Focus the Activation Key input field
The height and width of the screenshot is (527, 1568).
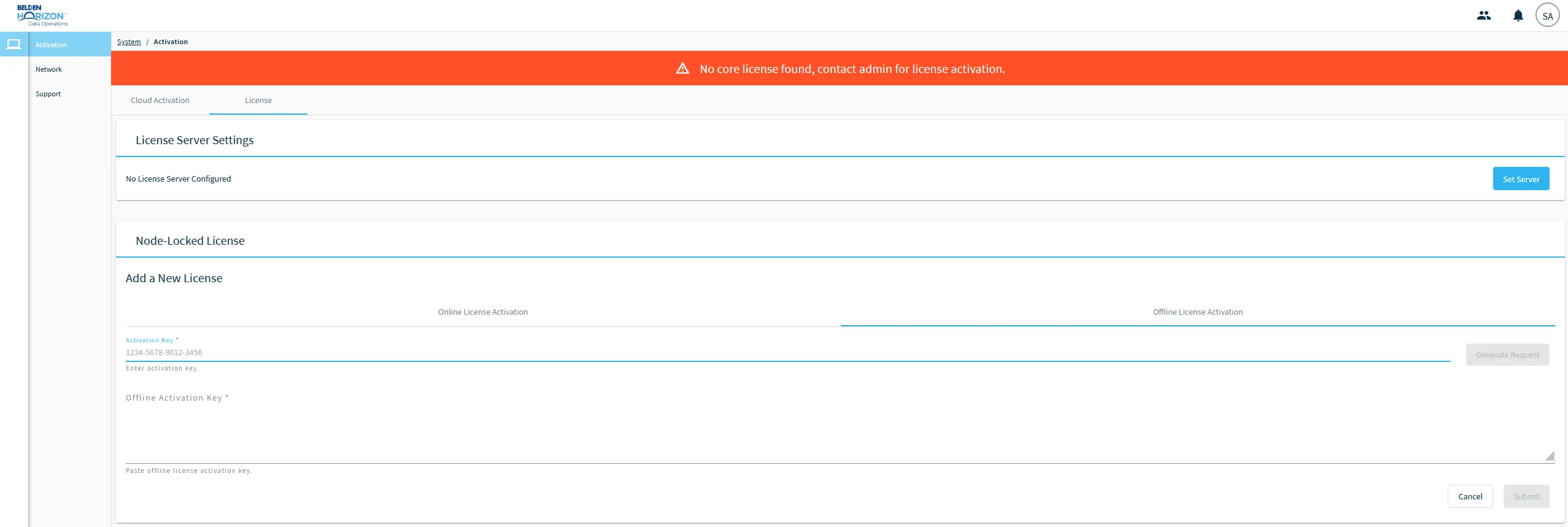point(788,353)
